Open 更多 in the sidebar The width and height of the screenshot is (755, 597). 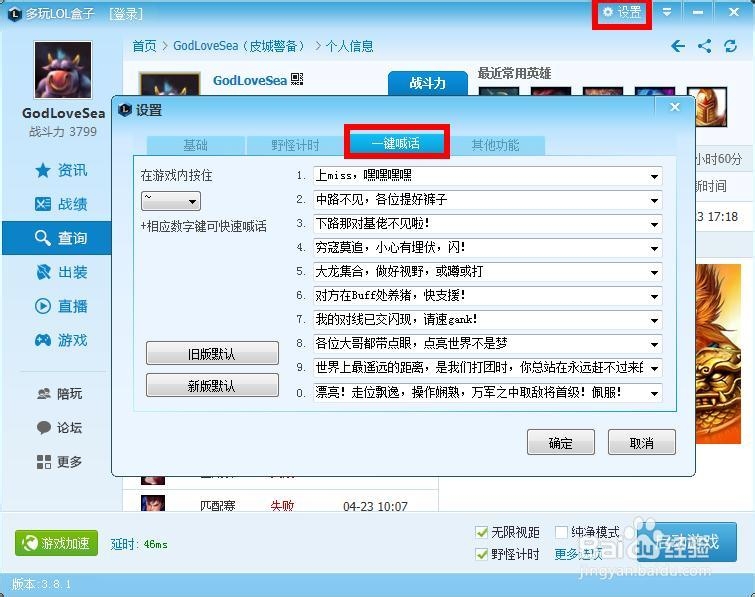pos(60,462)
